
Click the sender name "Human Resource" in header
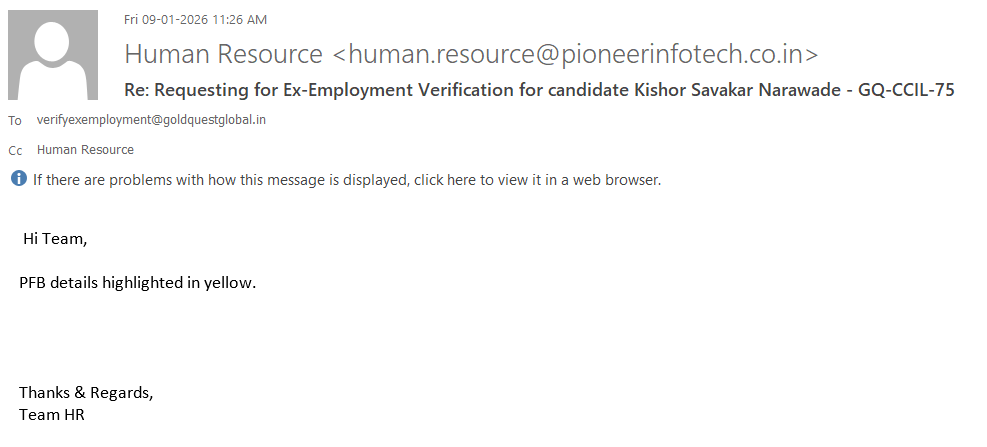click(223, 53)
